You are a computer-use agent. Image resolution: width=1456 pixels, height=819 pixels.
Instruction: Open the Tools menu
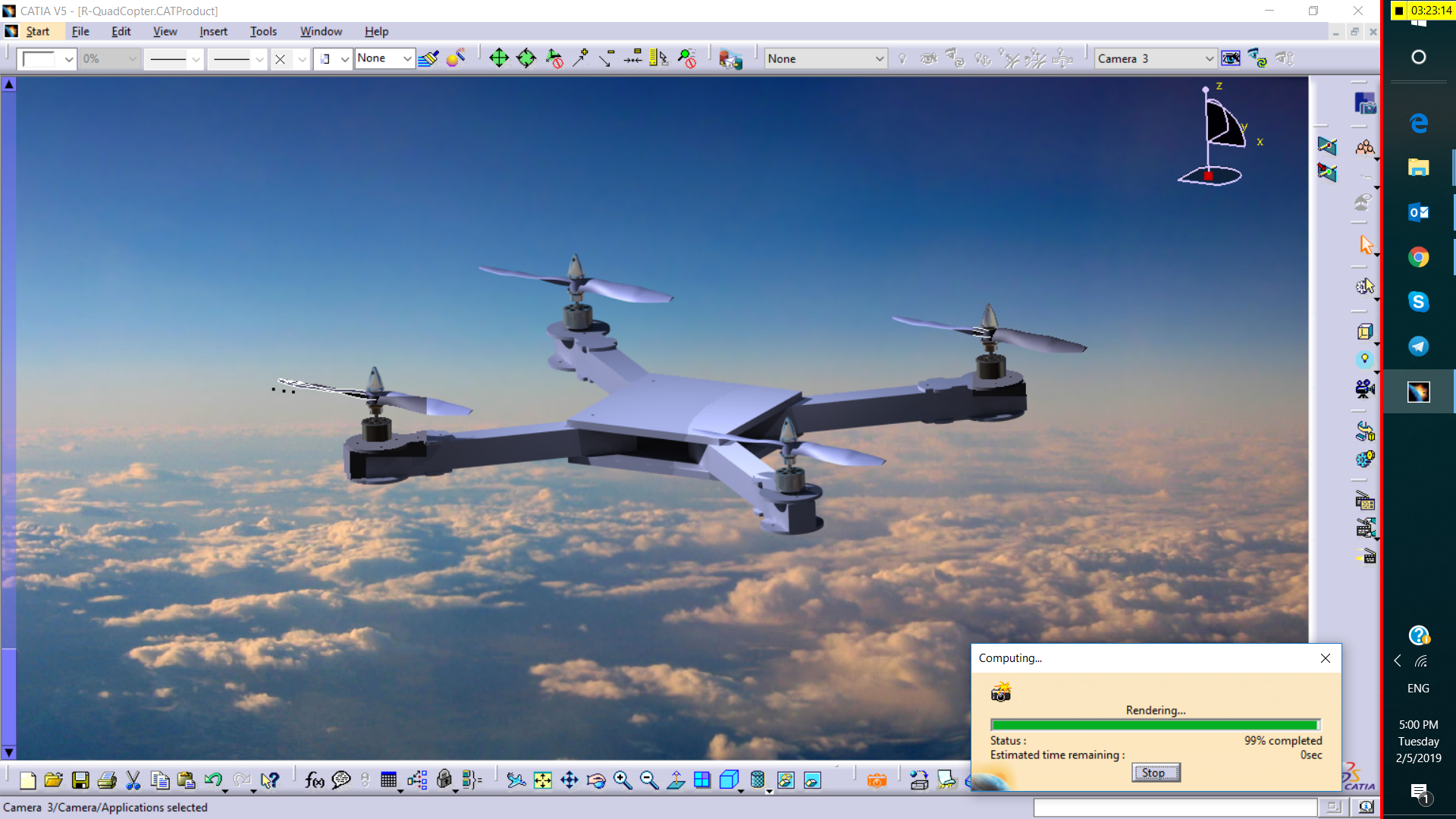pyautogui.click(x=263, y=31)
